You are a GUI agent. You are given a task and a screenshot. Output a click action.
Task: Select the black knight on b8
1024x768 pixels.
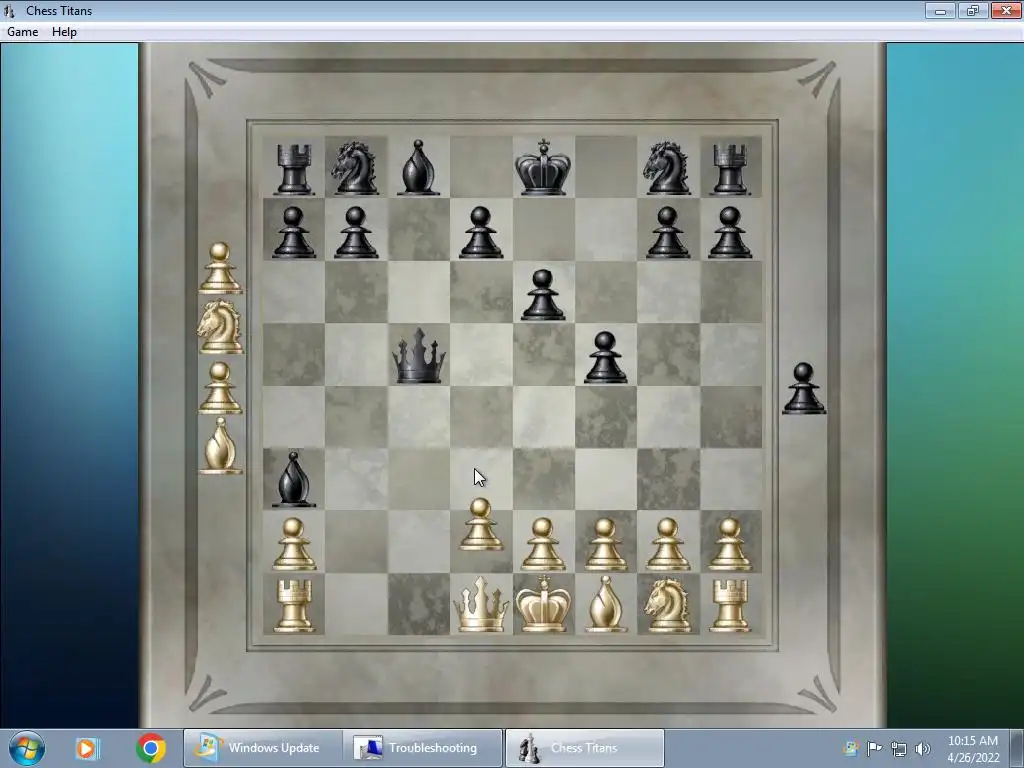click(355, 168)
